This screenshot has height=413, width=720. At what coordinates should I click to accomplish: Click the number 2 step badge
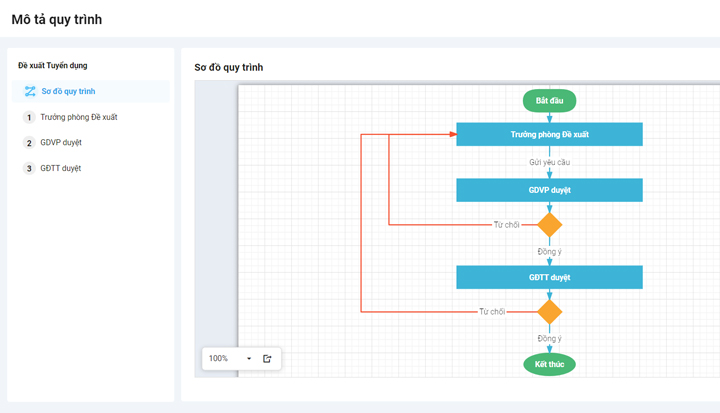[x=29, y=143]
